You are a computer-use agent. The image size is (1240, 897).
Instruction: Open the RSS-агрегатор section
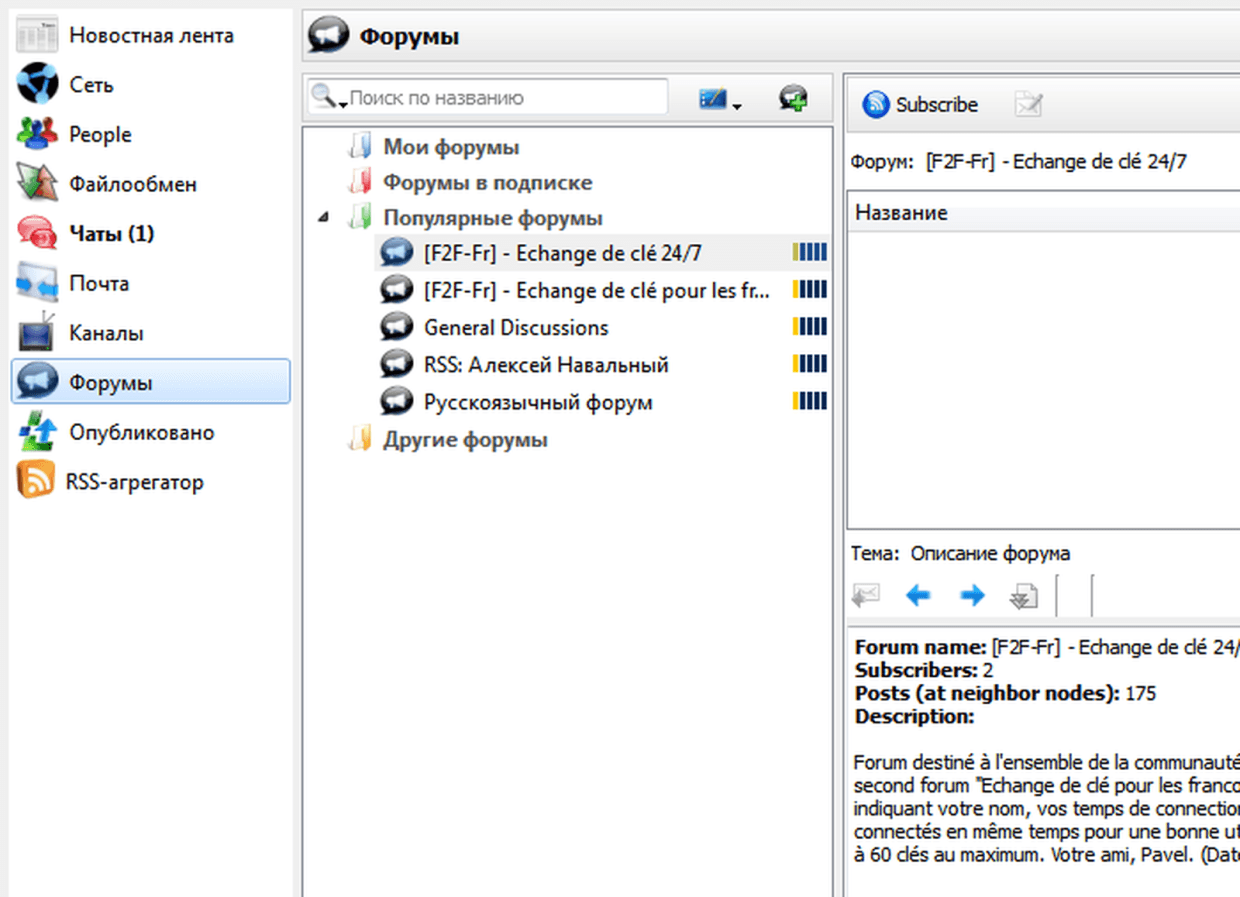[x=134, y=482]
